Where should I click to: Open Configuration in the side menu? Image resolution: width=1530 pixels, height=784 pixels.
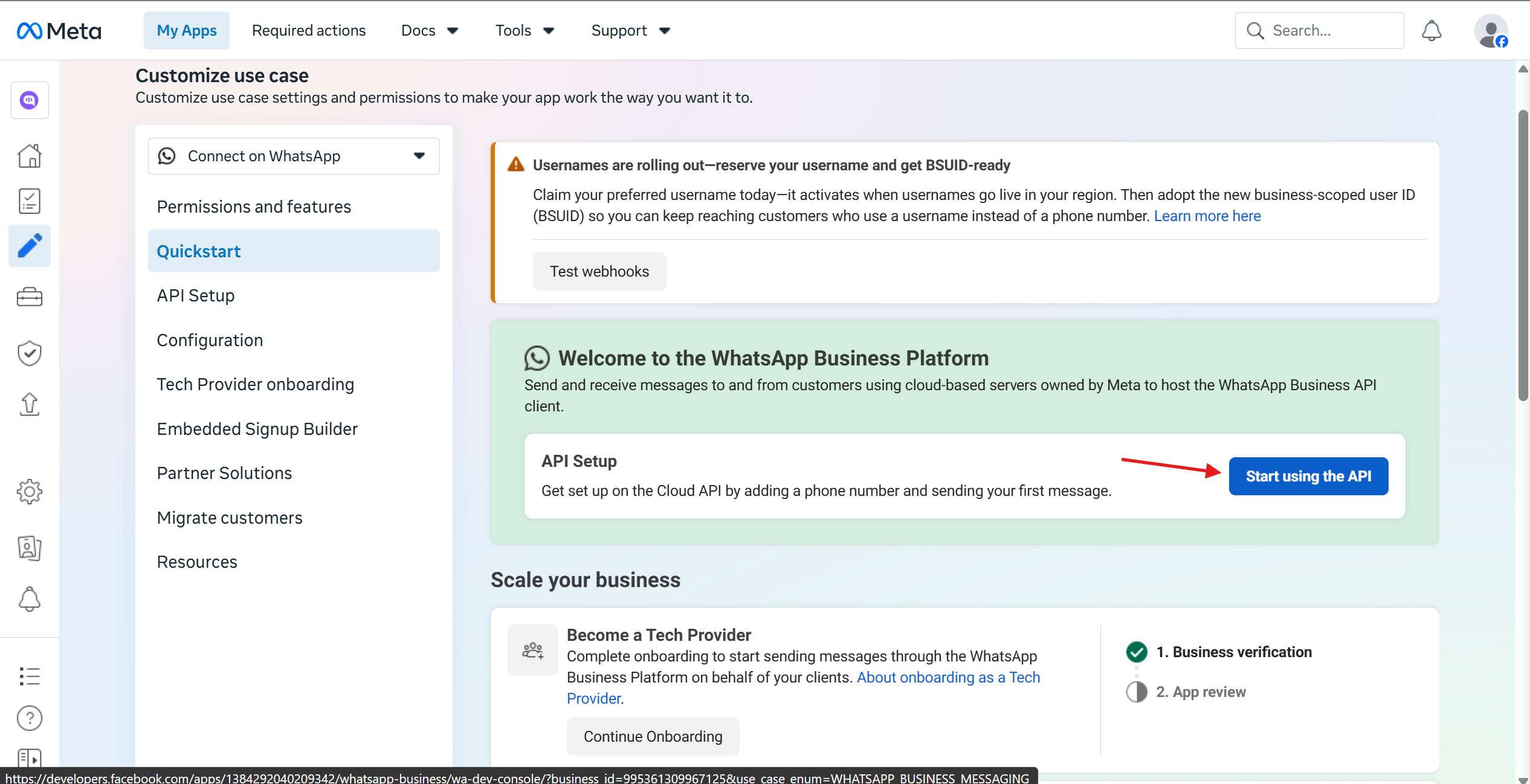pyautogui.click(x=294, y=340)
